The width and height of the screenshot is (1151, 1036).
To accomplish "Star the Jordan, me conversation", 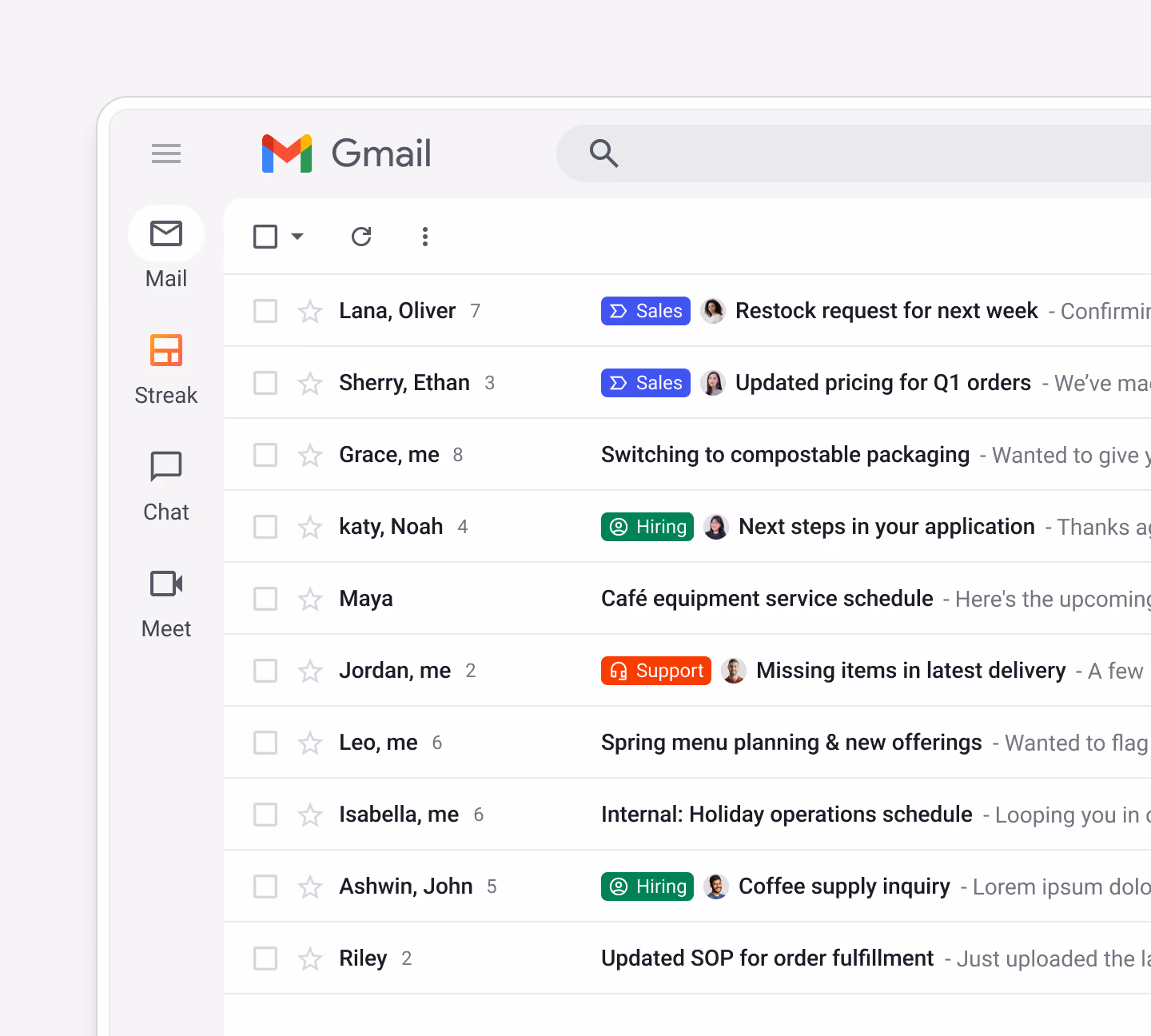I will [310, 671].
